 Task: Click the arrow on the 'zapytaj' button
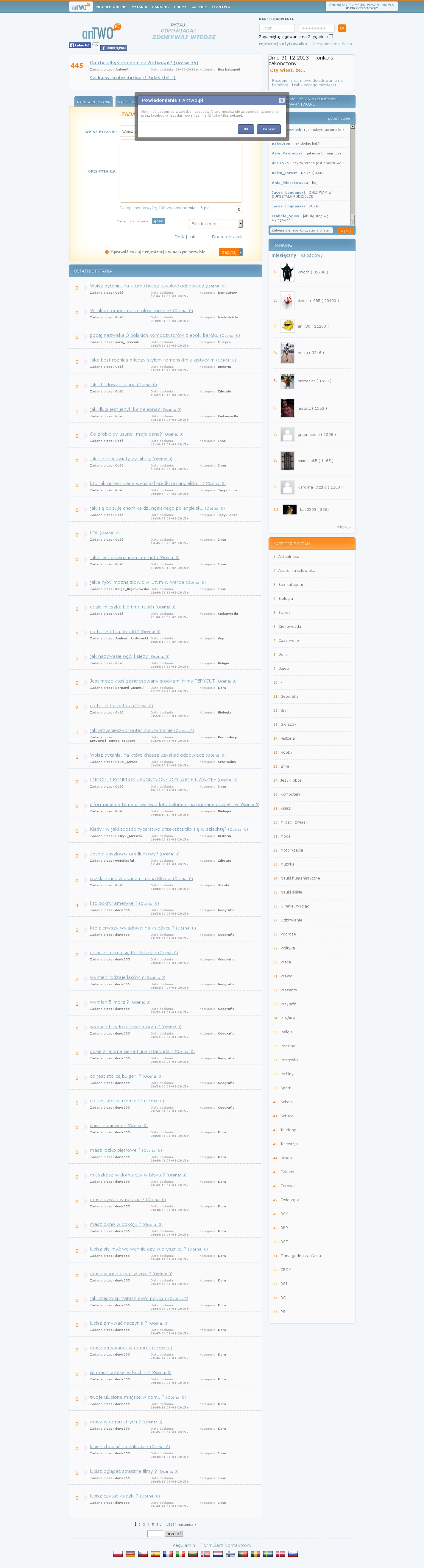[241, 252]
